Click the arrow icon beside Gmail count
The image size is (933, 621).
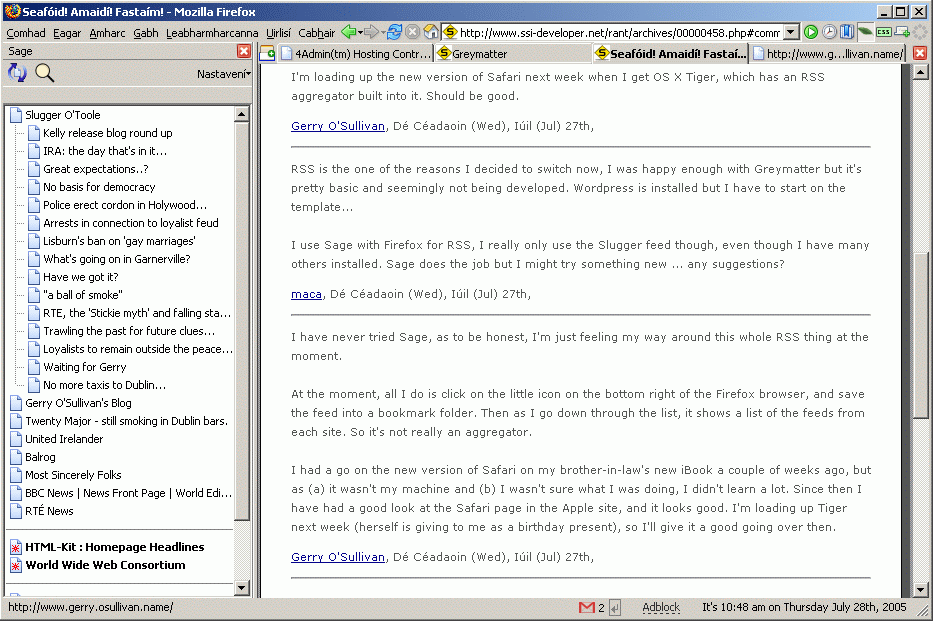tap(615, 607)
